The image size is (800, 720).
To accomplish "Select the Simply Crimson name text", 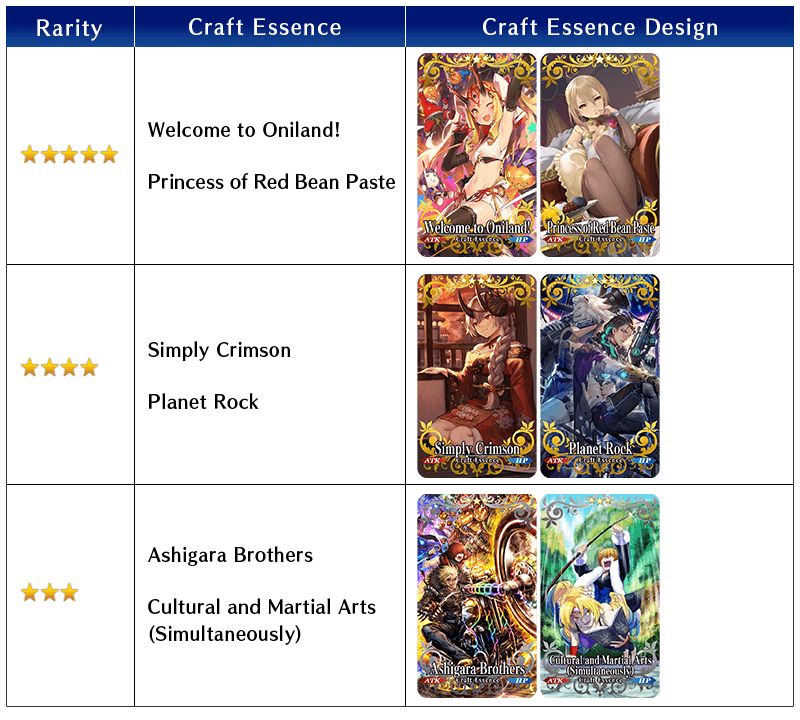I will click(219, 350).
